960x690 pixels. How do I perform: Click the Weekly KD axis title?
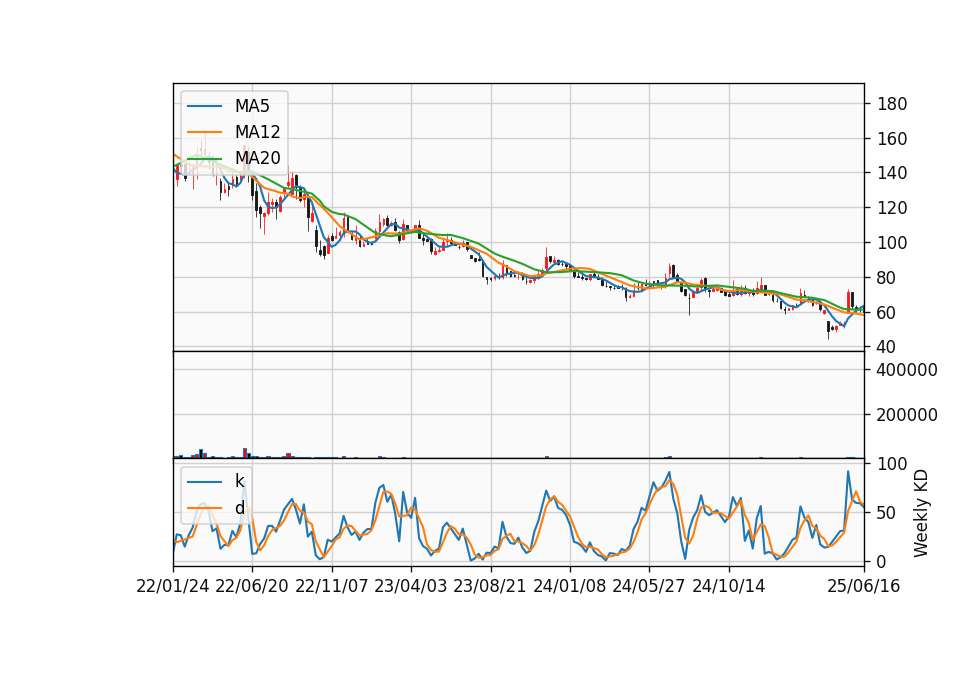point(921,513)
